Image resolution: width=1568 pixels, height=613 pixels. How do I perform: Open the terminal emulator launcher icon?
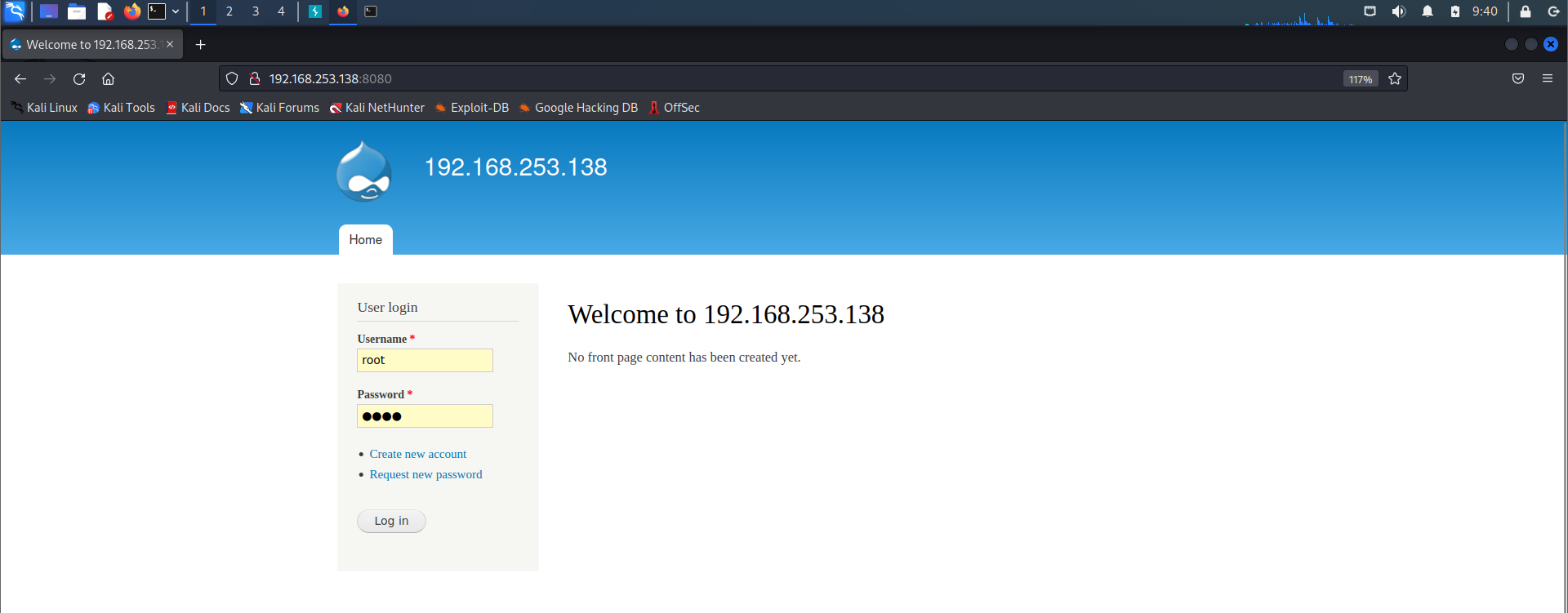click(157, 11)
